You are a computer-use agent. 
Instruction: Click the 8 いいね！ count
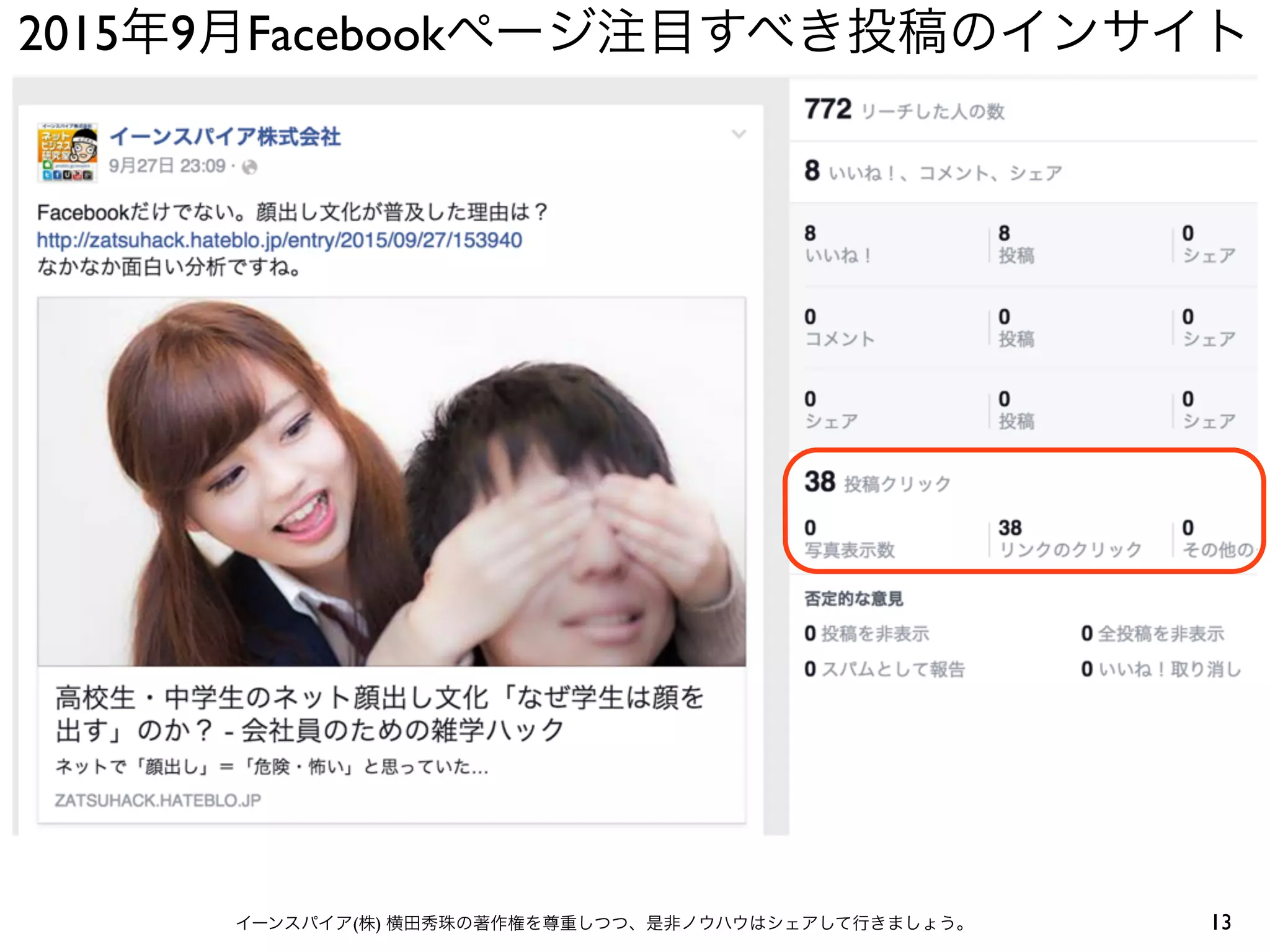[838, 244]
